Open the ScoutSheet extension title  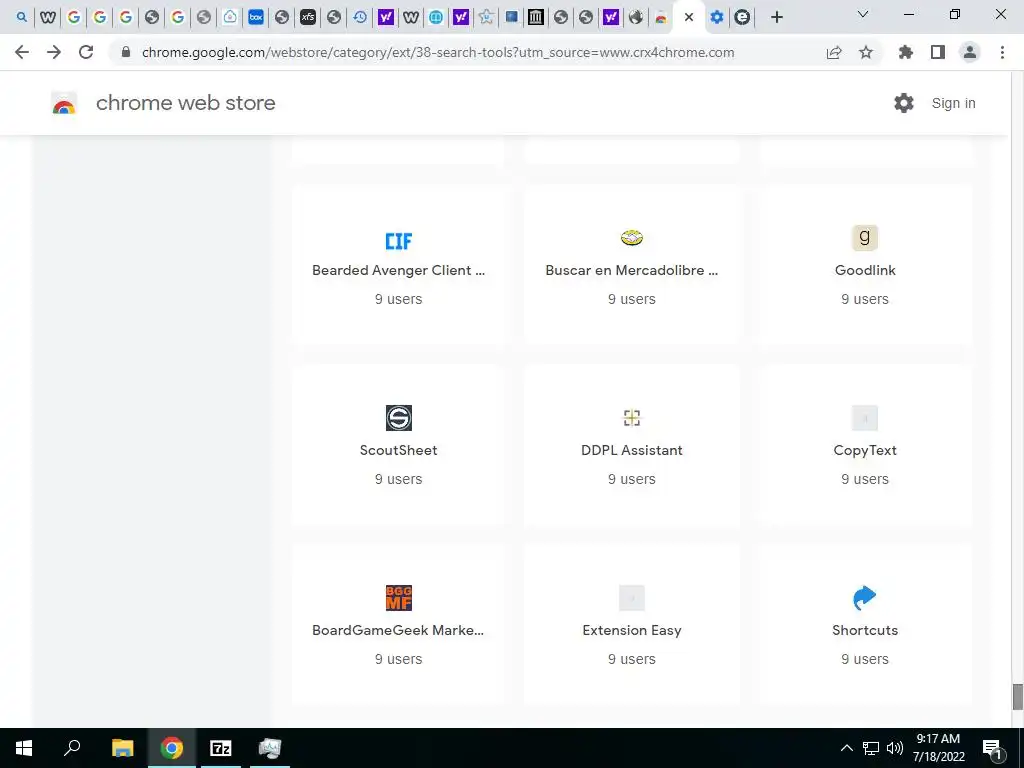pos(398,450)
